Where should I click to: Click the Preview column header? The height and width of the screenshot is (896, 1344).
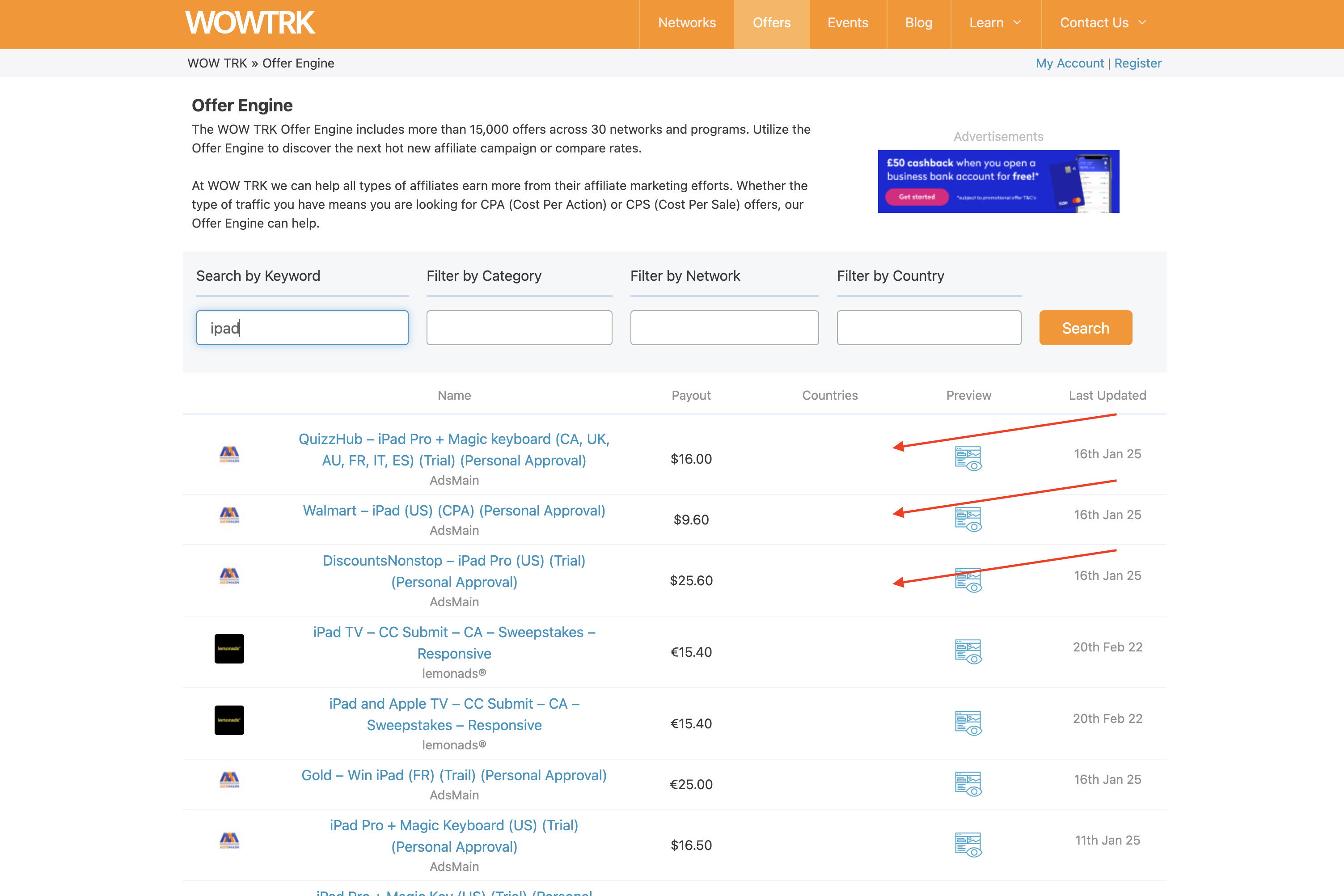click(968, 395)
